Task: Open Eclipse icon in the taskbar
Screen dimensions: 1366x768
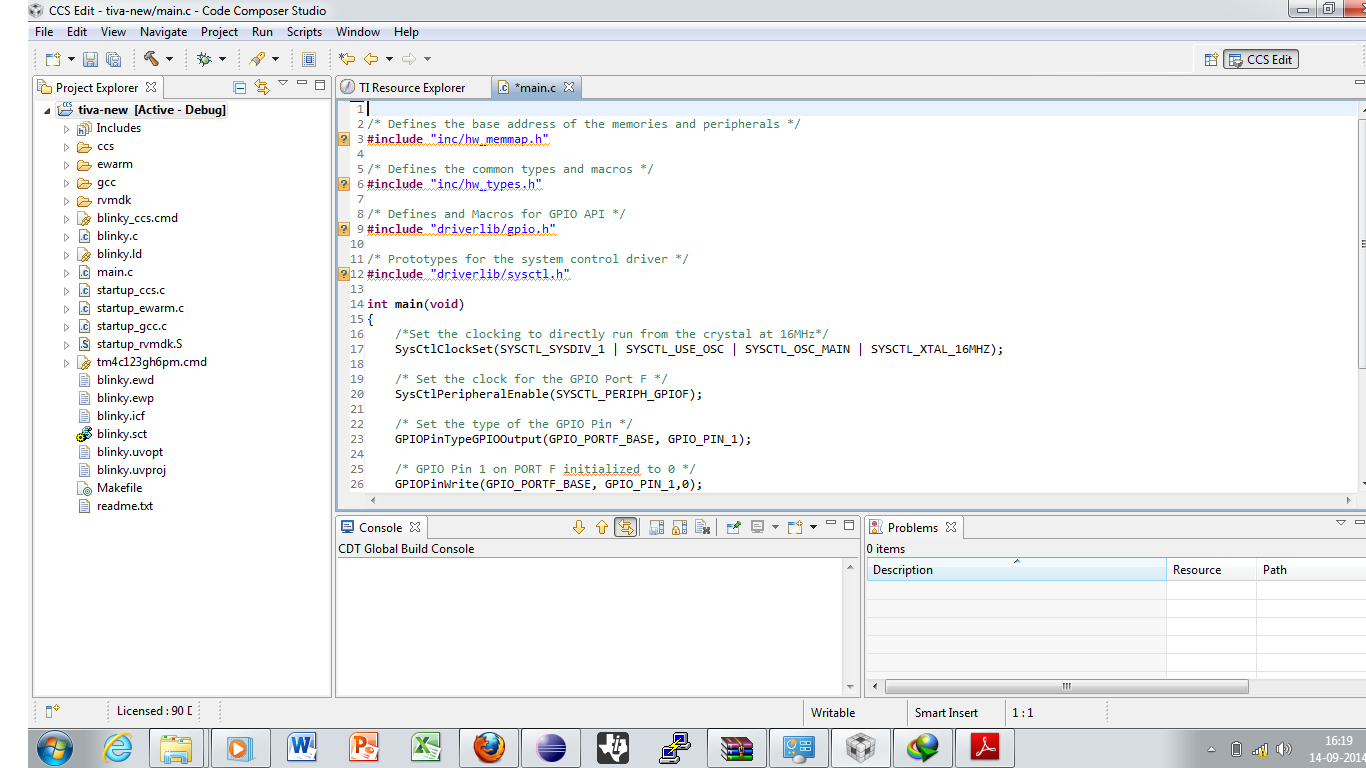Action: [551, 748]
